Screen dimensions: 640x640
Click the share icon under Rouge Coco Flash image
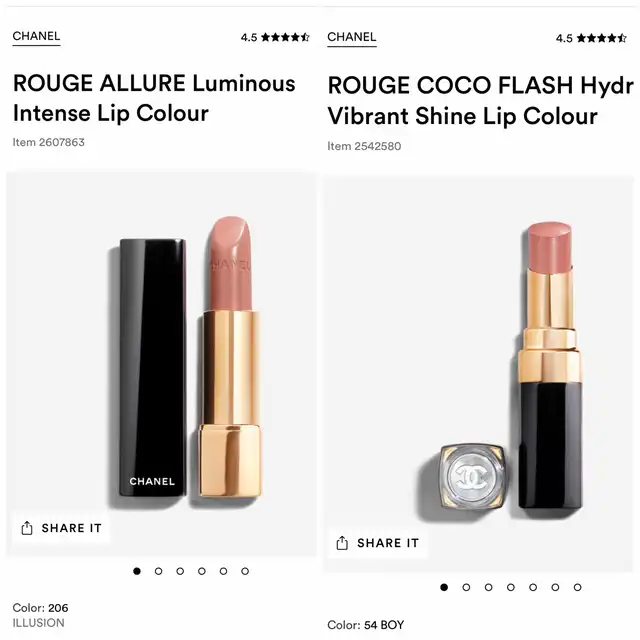(x=342, y=543)
